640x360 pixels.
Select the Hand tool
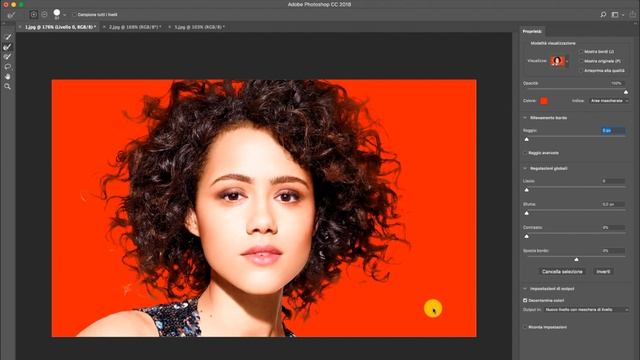point(7,76)
